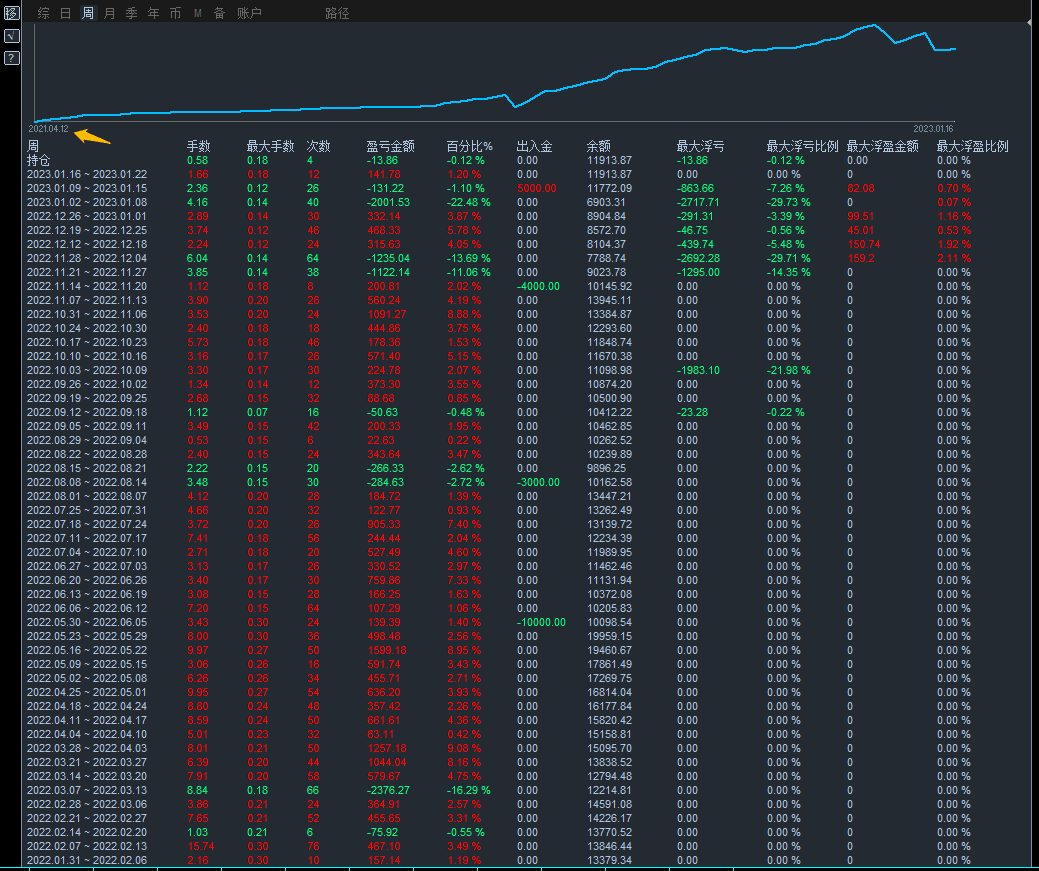The image size is (1039, 871).
Task: Switch to the 年 yearly tab
Action: coord(154,13)
